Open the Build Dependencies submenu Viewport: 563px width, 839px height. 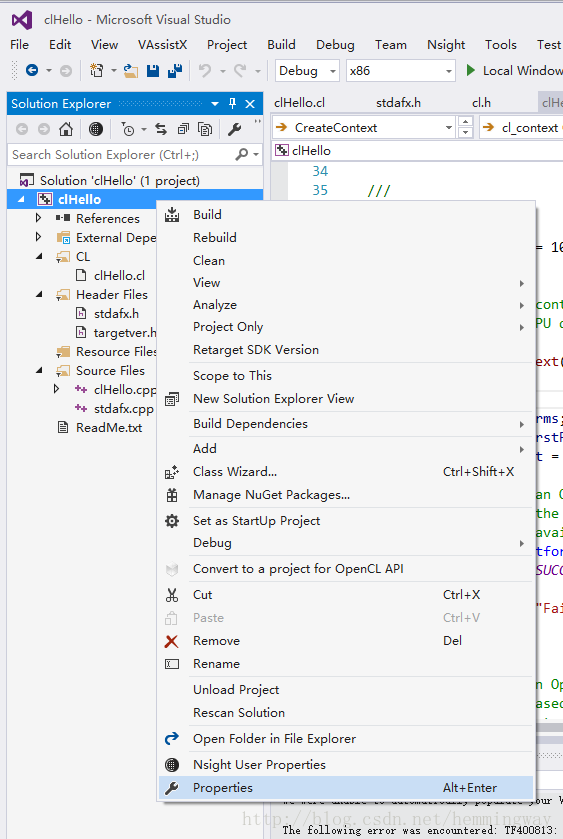[346, 424]
